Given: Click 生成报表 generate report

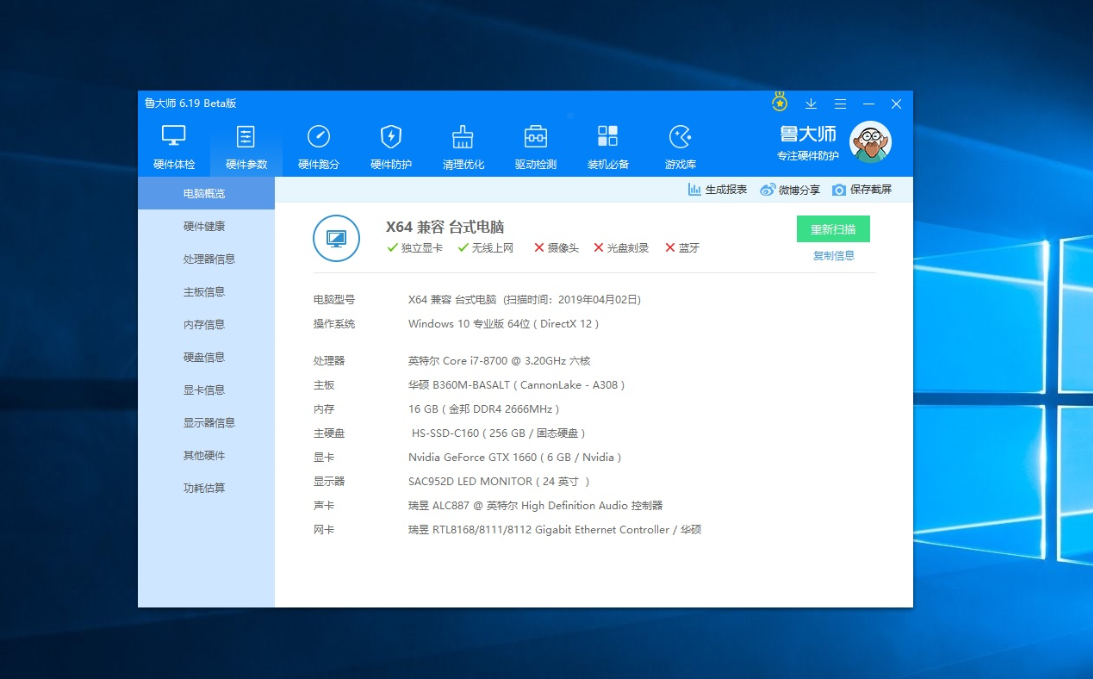Looking at the screenshot, I should click(x=717, y=190).
